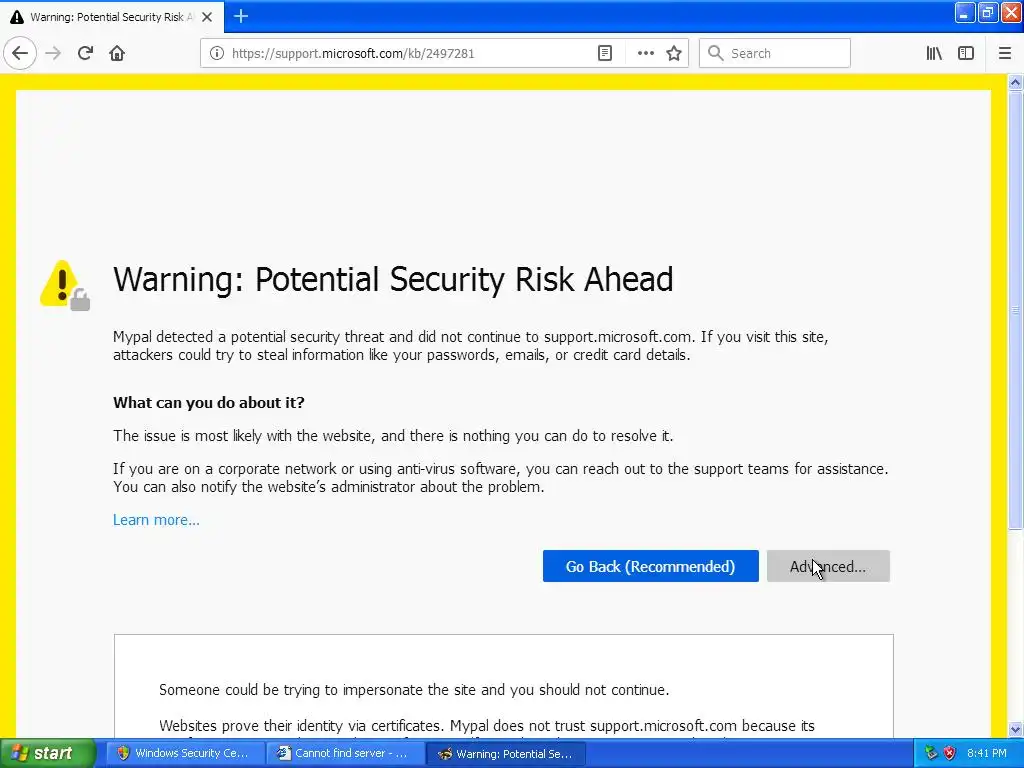Go to the home page icon
The width and height of the screenshot is (1024, 768).
coord(117,53)
